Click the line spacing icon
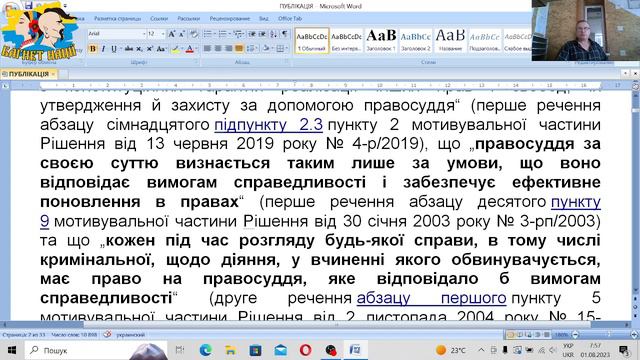Viewport: 640px width, 360px height. (x=251, y=49)
